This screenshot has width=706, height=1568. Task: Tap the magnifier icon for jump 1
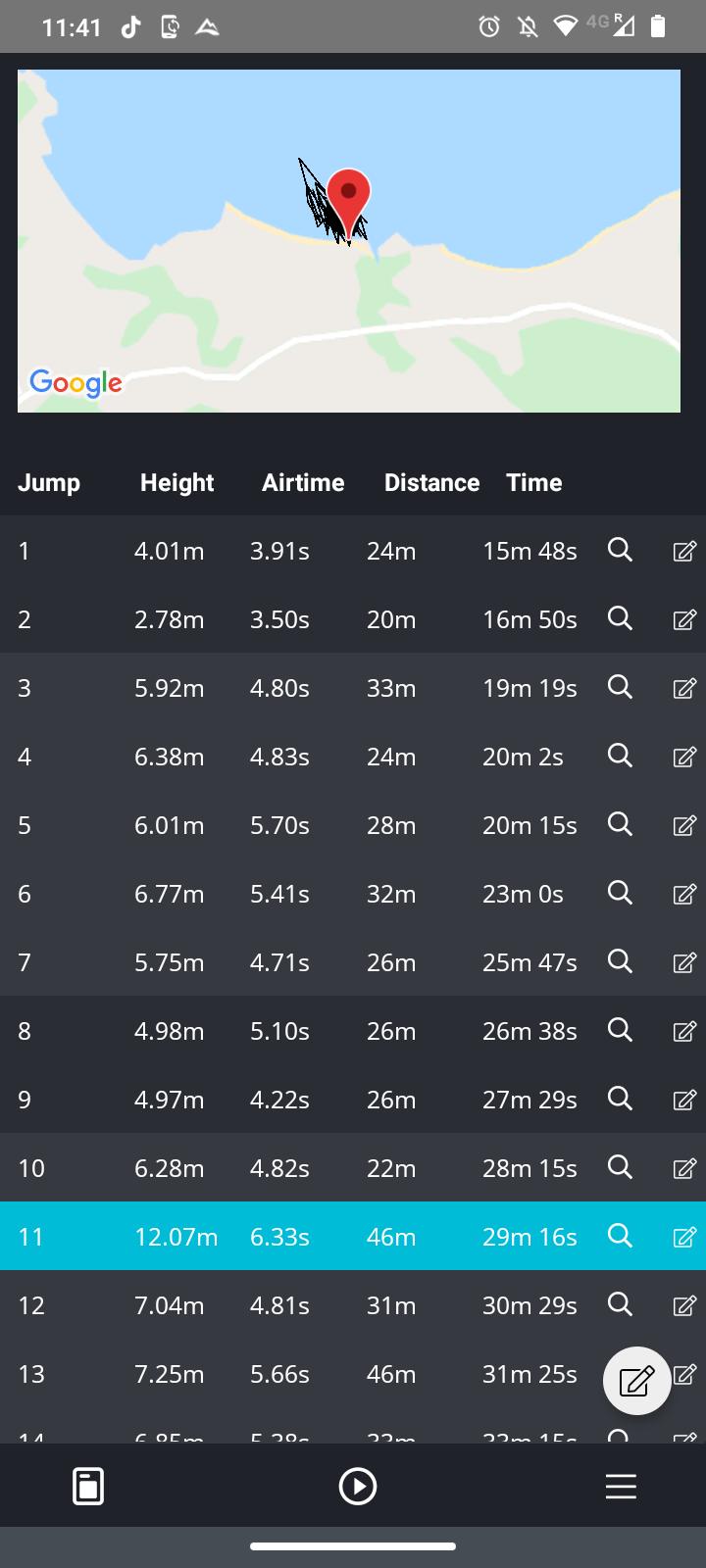click(620, 550)
